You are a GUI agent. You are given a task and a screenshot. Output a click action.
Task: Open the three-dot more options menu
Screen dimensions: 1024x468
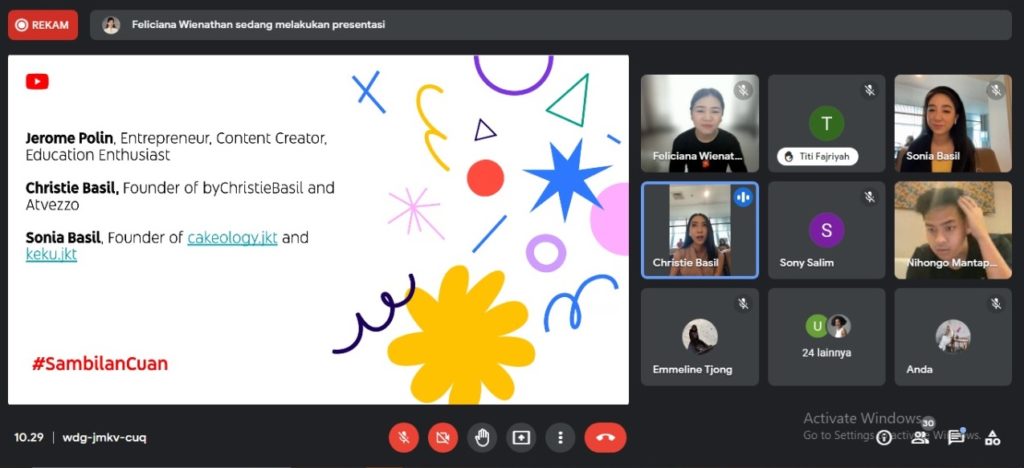pos(560,438)
